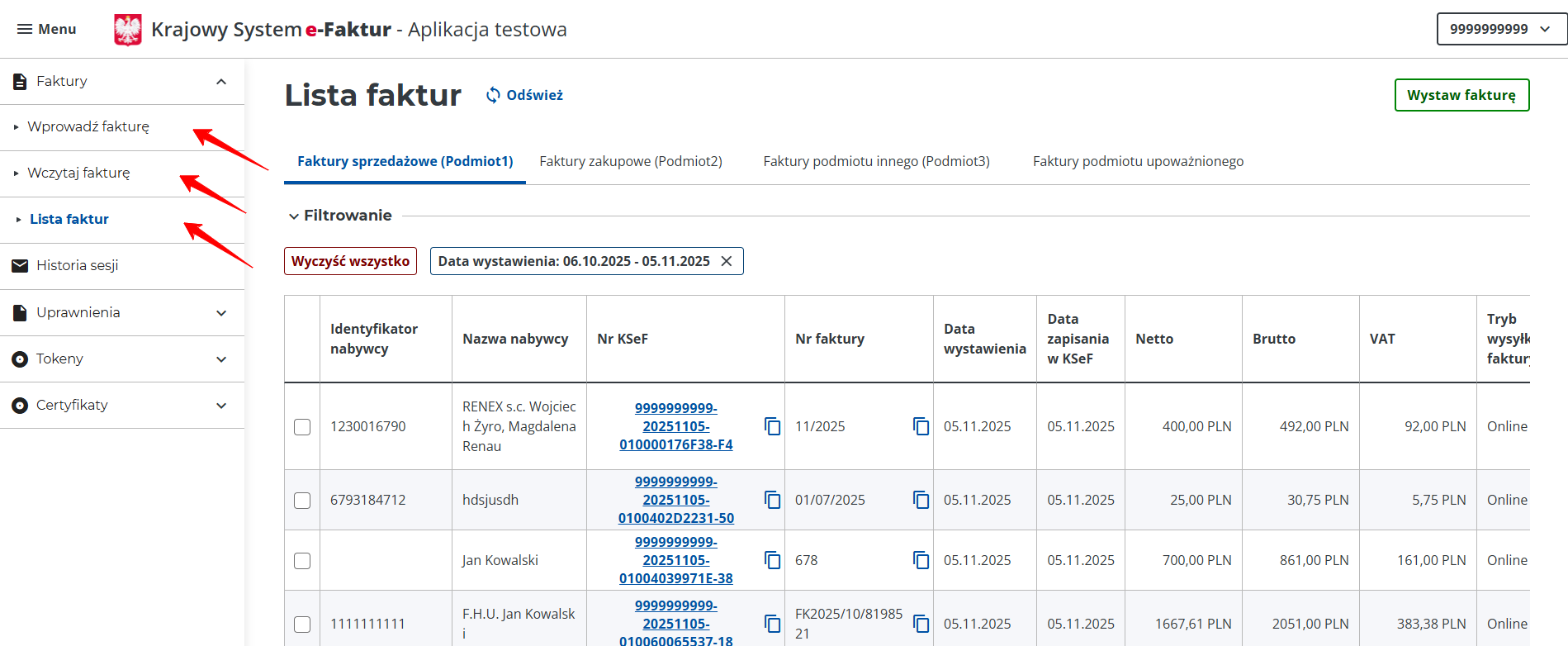Open KSeF link ending 01004039971E-38

(x=676, y=560)
